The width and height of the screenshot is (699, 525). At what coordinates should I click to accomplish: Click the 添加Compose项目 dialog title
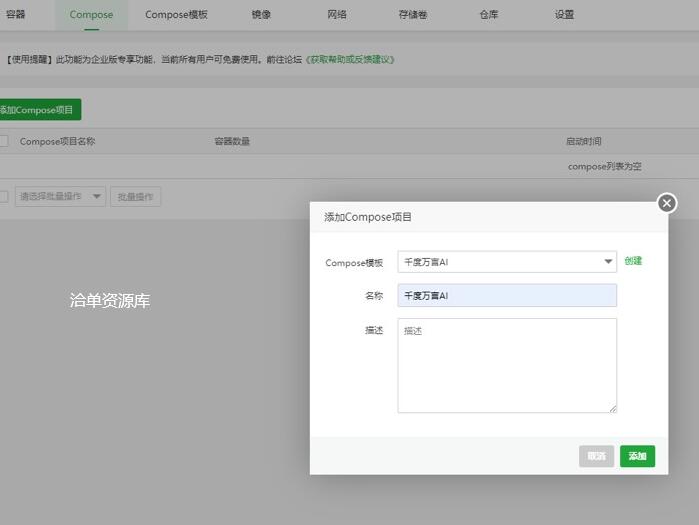point(367,217)
